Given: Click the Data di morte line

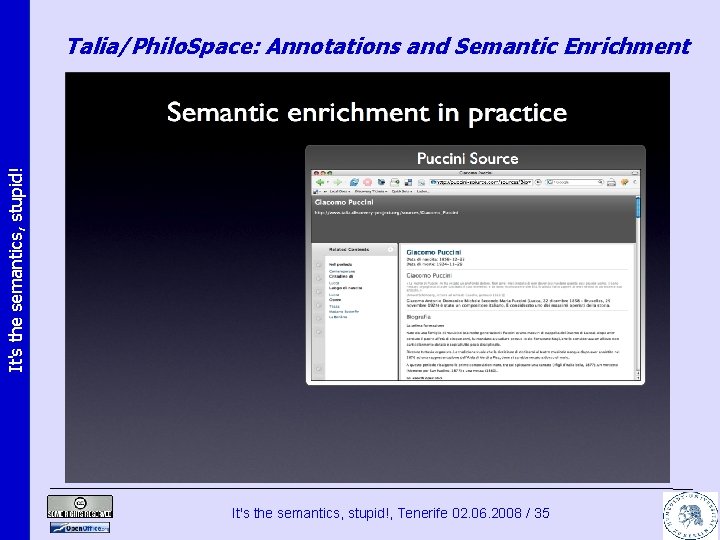Looking at the screenshot, I should click(x=434, y=264).
